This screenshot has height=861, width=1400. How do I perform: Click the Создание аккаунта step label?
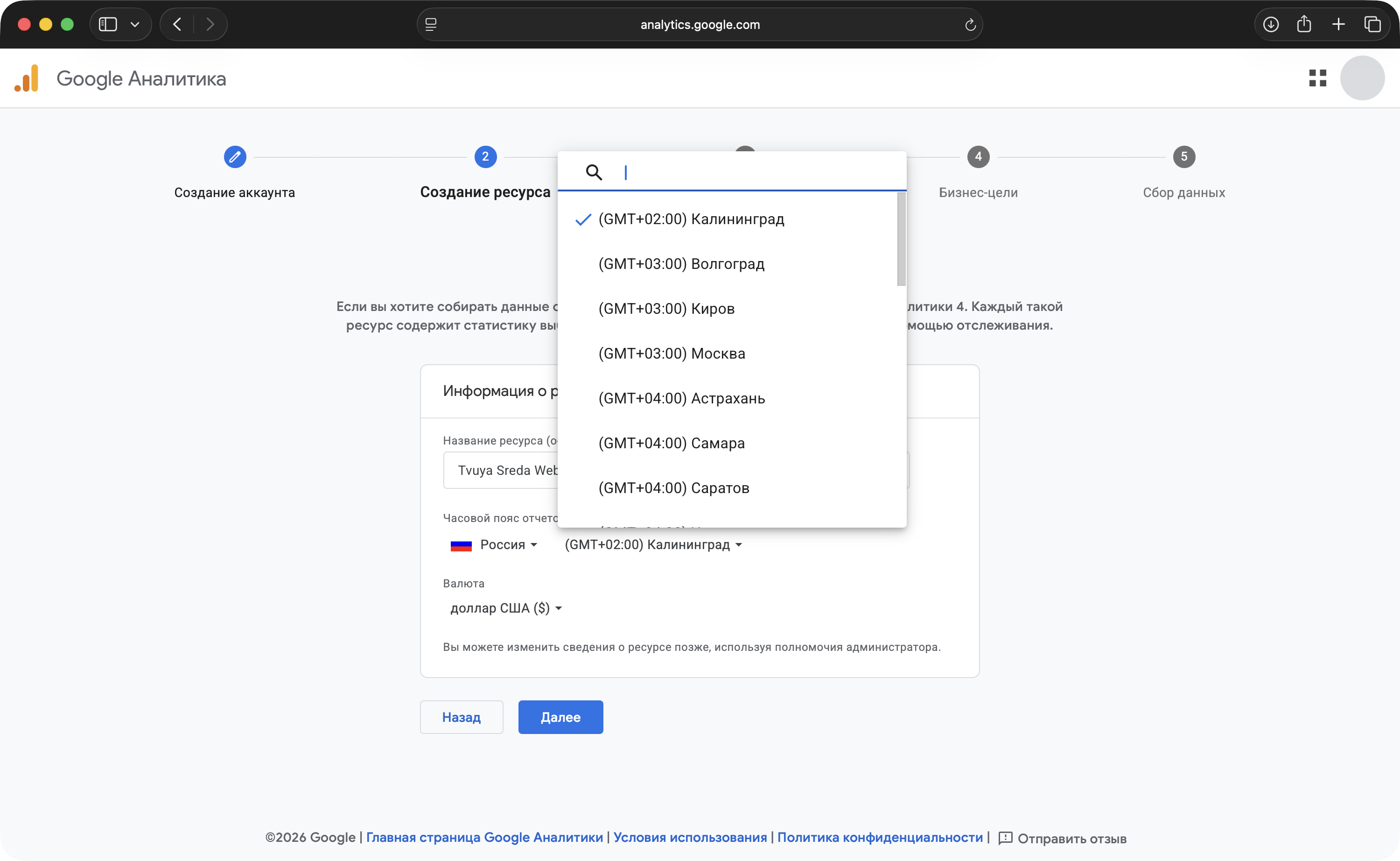click(x=234, y=192)
